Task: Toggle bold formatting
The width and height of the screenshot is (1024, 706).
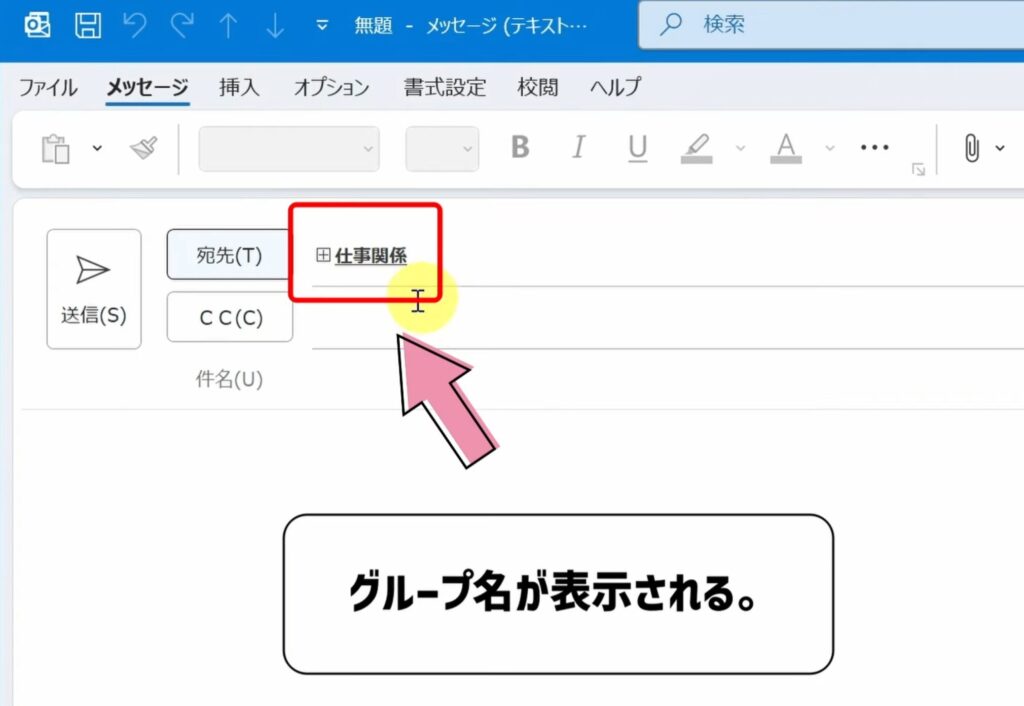Action: click(x=519, y=147)
